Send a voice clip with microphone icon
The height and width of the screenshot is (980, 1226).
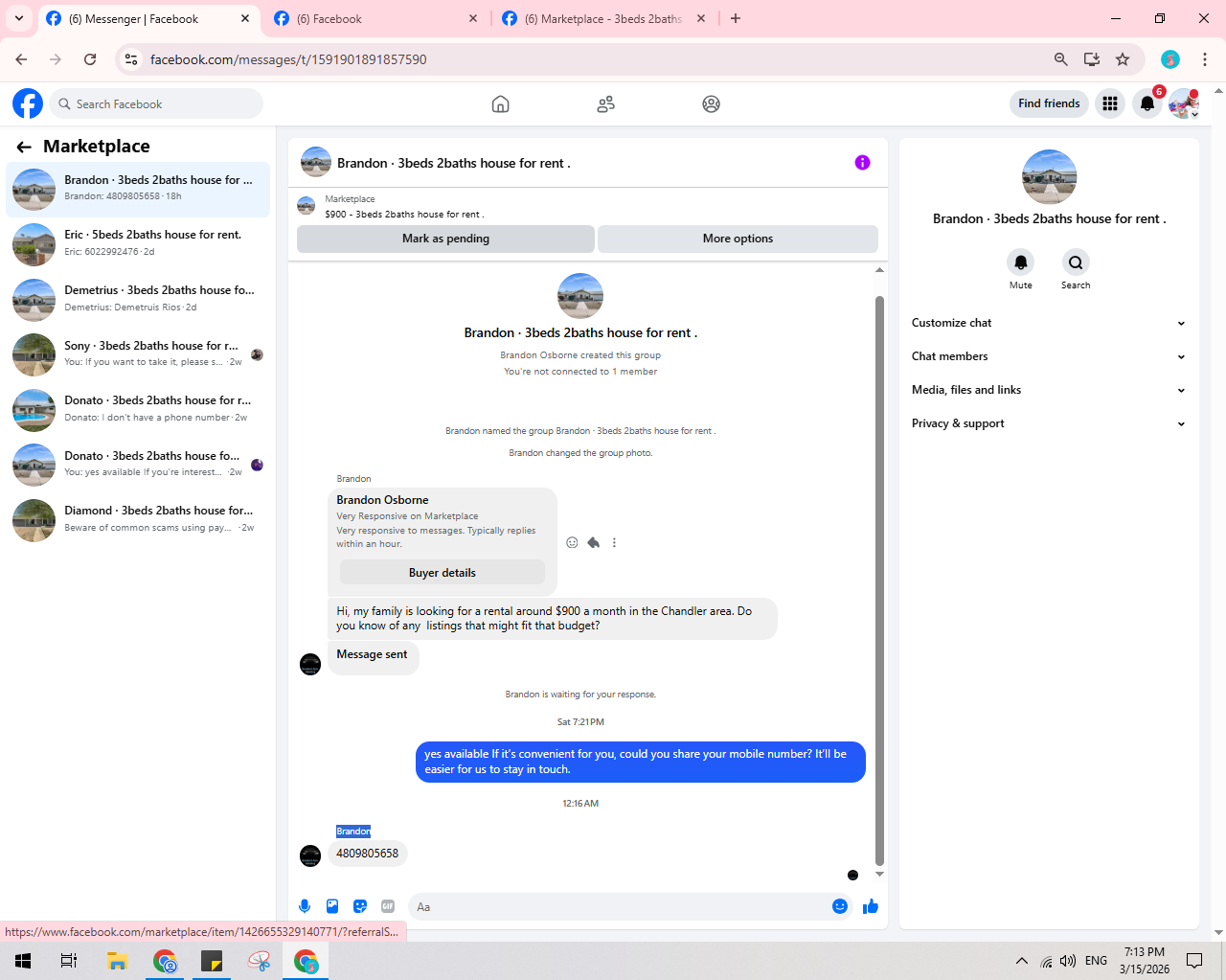click(x=305, y=906)
